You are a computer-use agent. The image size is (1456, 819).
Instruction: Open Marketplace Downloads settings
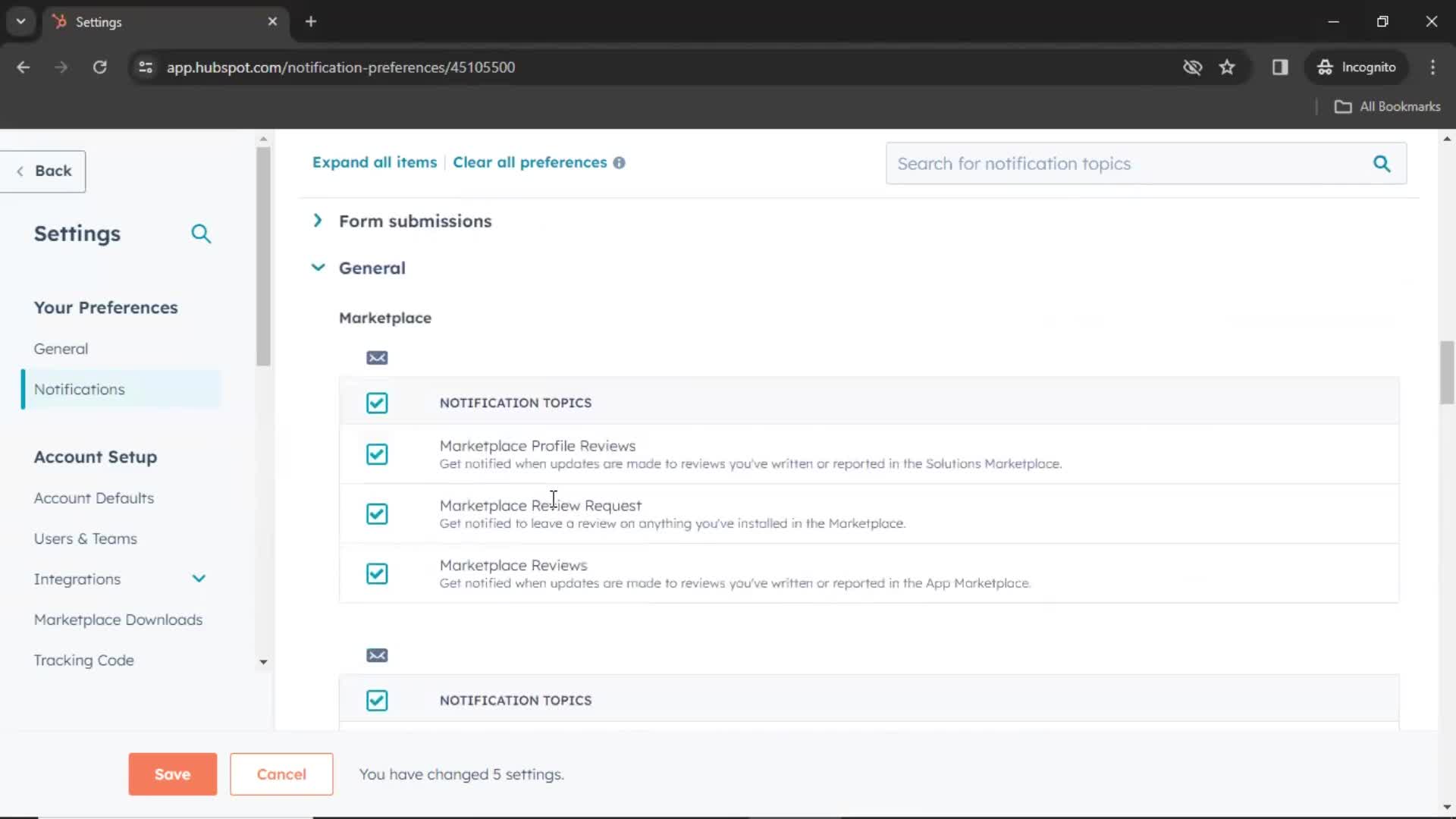[118, 620]
